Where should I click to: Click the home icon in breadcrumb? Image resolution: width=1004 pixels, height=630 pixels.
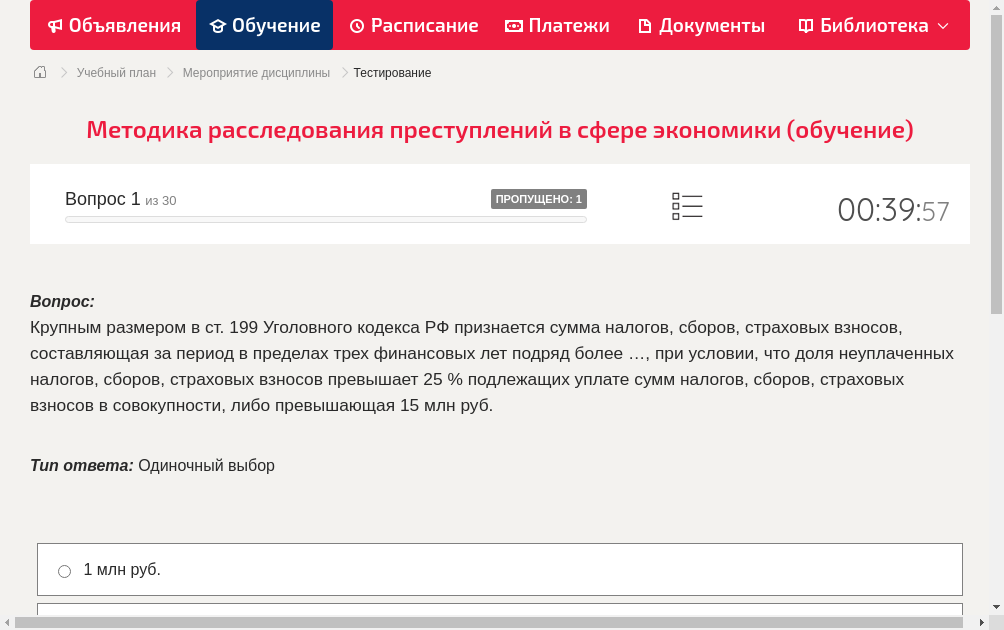(40, 72)
